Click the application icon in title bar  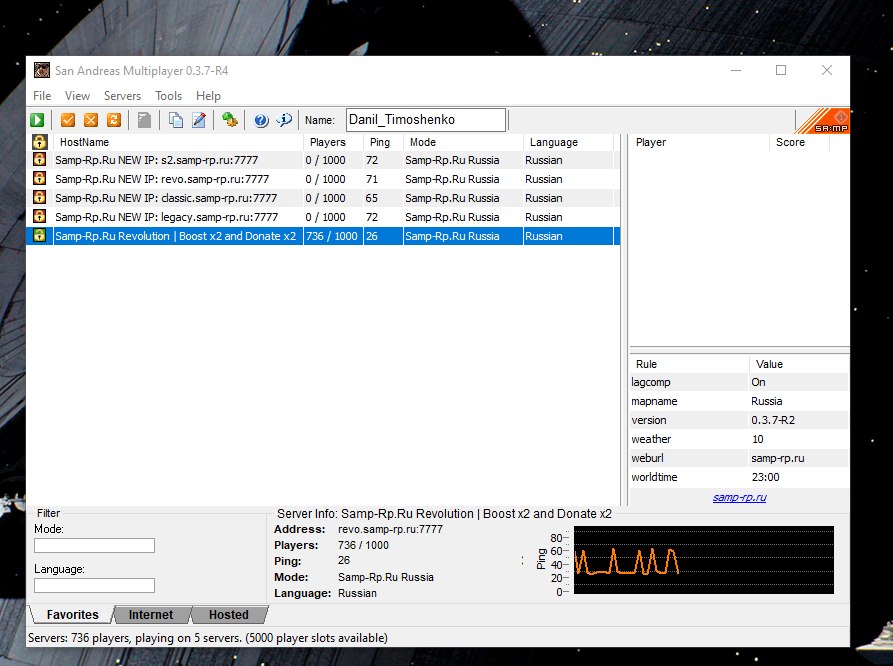[42, 70]
